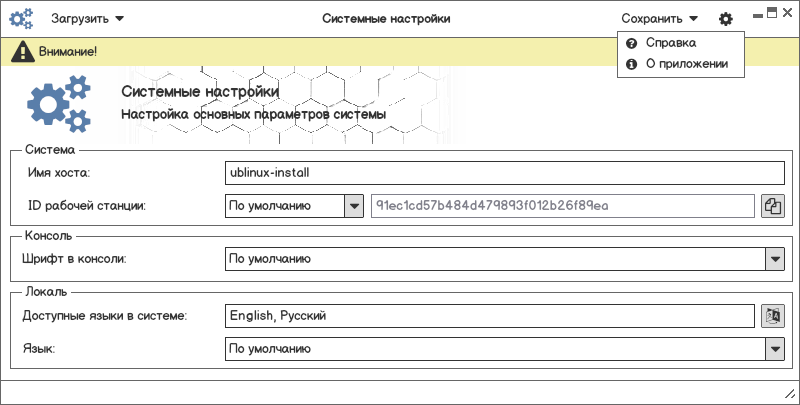Screen dimensions: 800x405
Task: Click the info icon beside О приложении
Action: (632, 64)
